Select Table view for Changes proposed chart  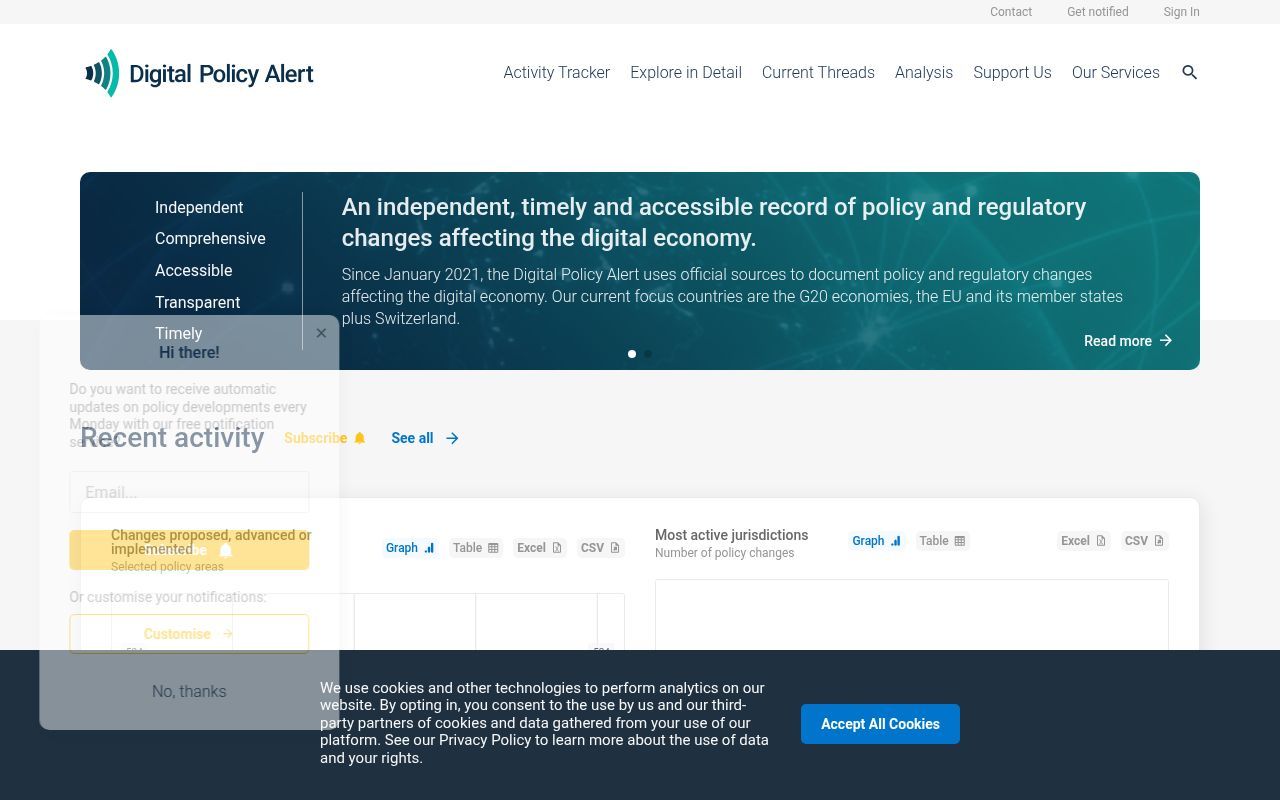pyautogui.click(x=476, y=548)
